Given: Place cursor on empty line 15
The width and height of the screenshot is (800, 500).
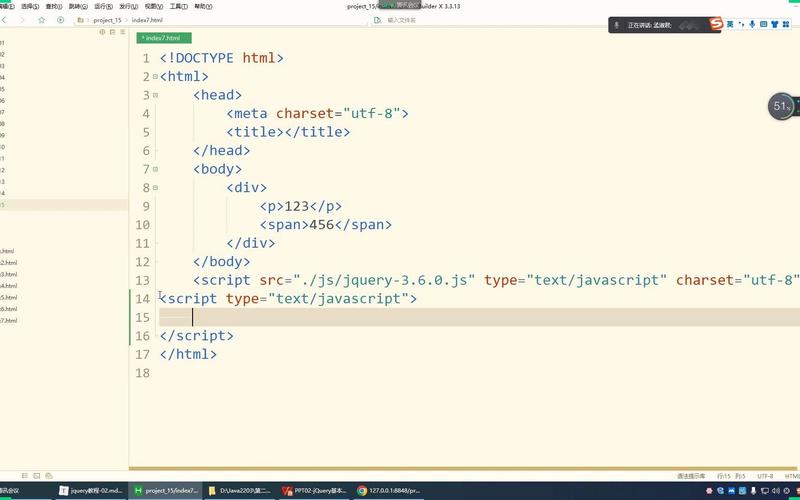Looking at the screenshot, I should click(x=480, y=317).
